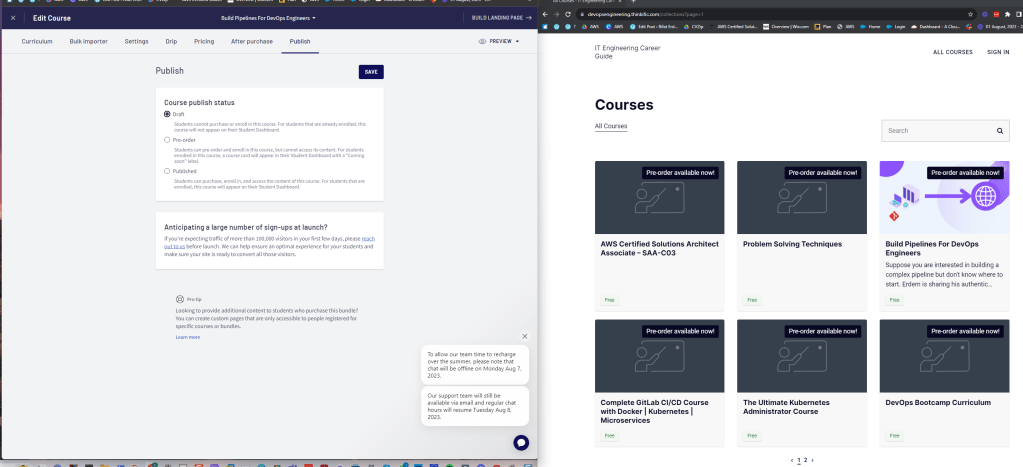The height and width of the screenshot is (467, 1023).
Task: Select the Draft publish status
Action: (x=167, y=114)
